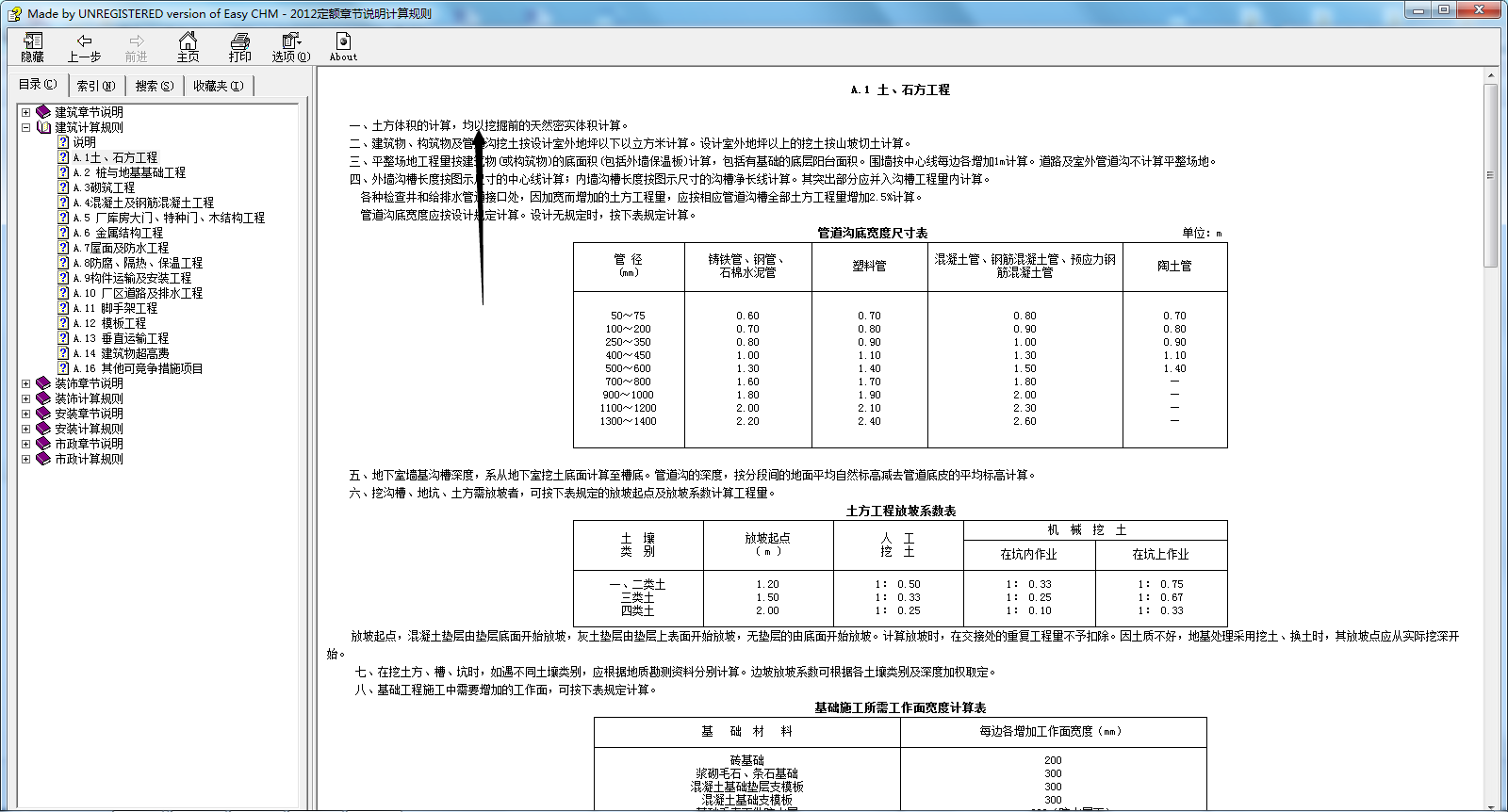Click heading A.1 土、石方工程 in content

pyautogui.click(x=900, y=89)
